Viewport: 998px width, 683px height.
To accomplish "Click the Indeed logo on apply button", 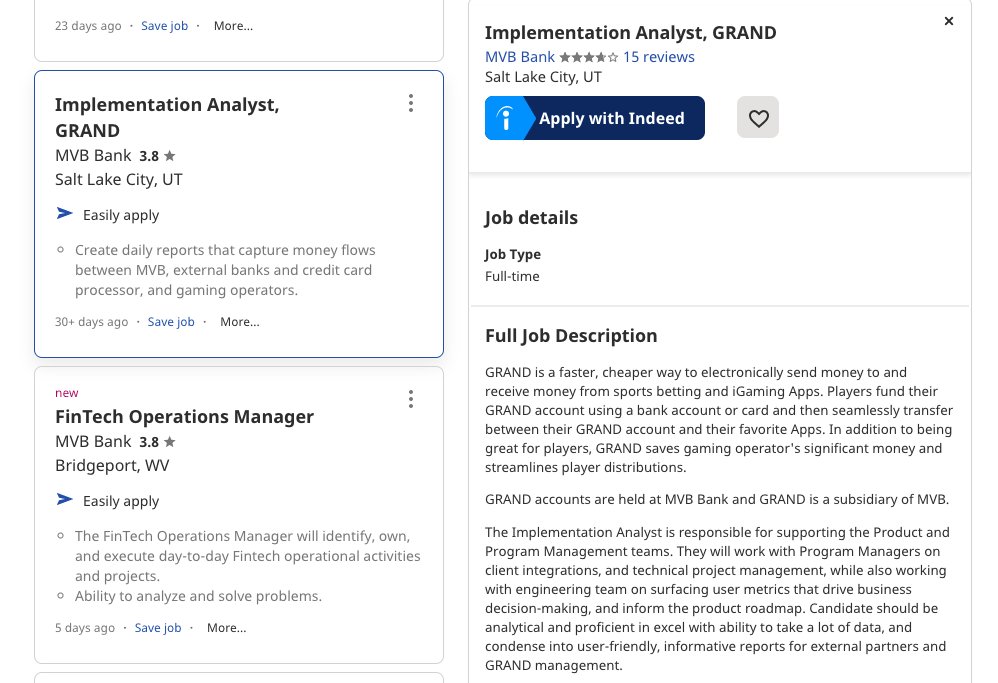I will coord(507,119).
